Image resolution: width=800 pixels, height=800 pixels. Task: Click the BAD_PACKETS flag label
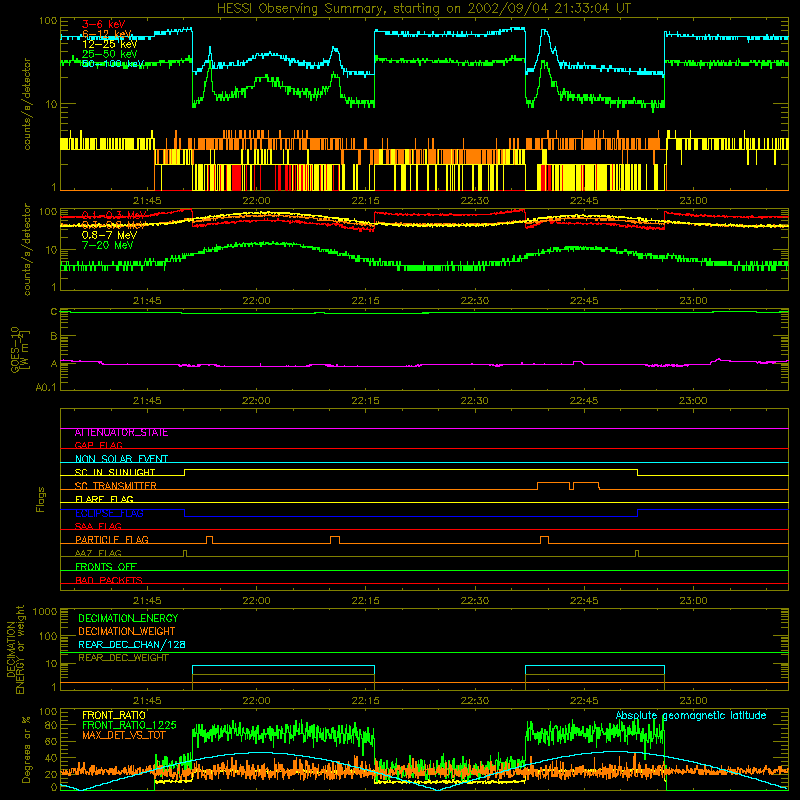click(109, 580)
